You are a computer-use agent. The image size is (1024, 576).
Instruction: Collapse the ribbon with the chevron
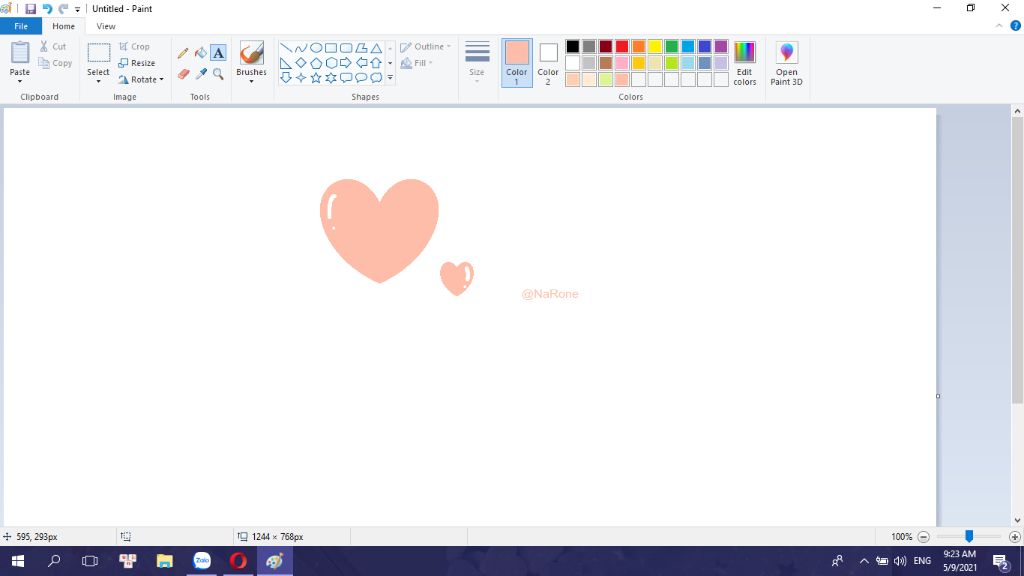click(999, 26)
